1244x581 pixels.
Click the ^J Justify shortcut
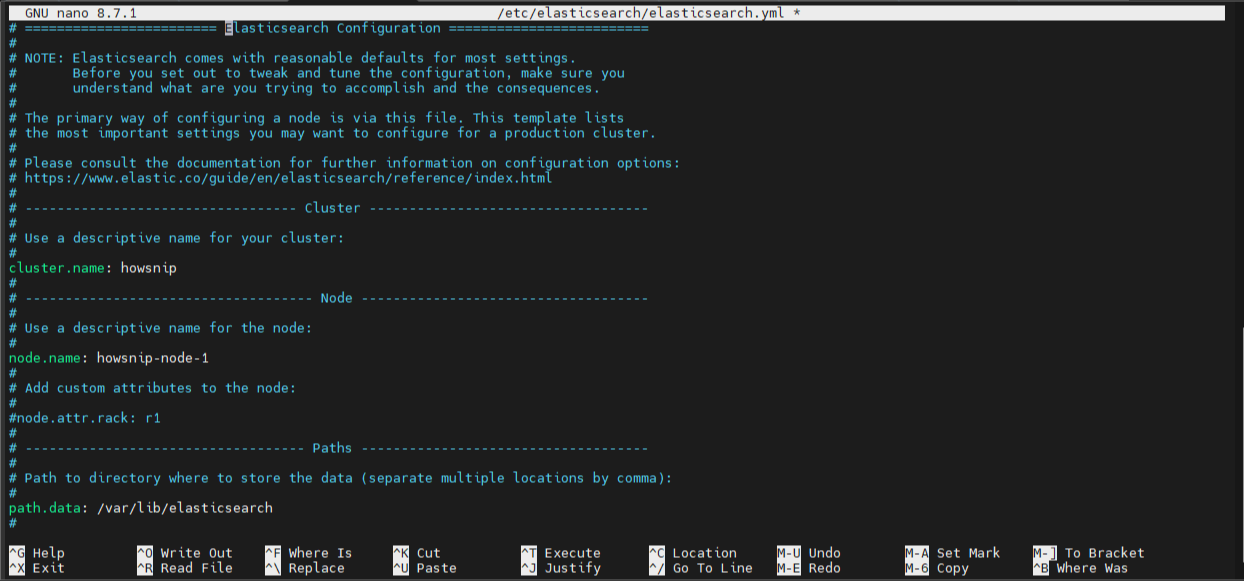pos(561,568)
